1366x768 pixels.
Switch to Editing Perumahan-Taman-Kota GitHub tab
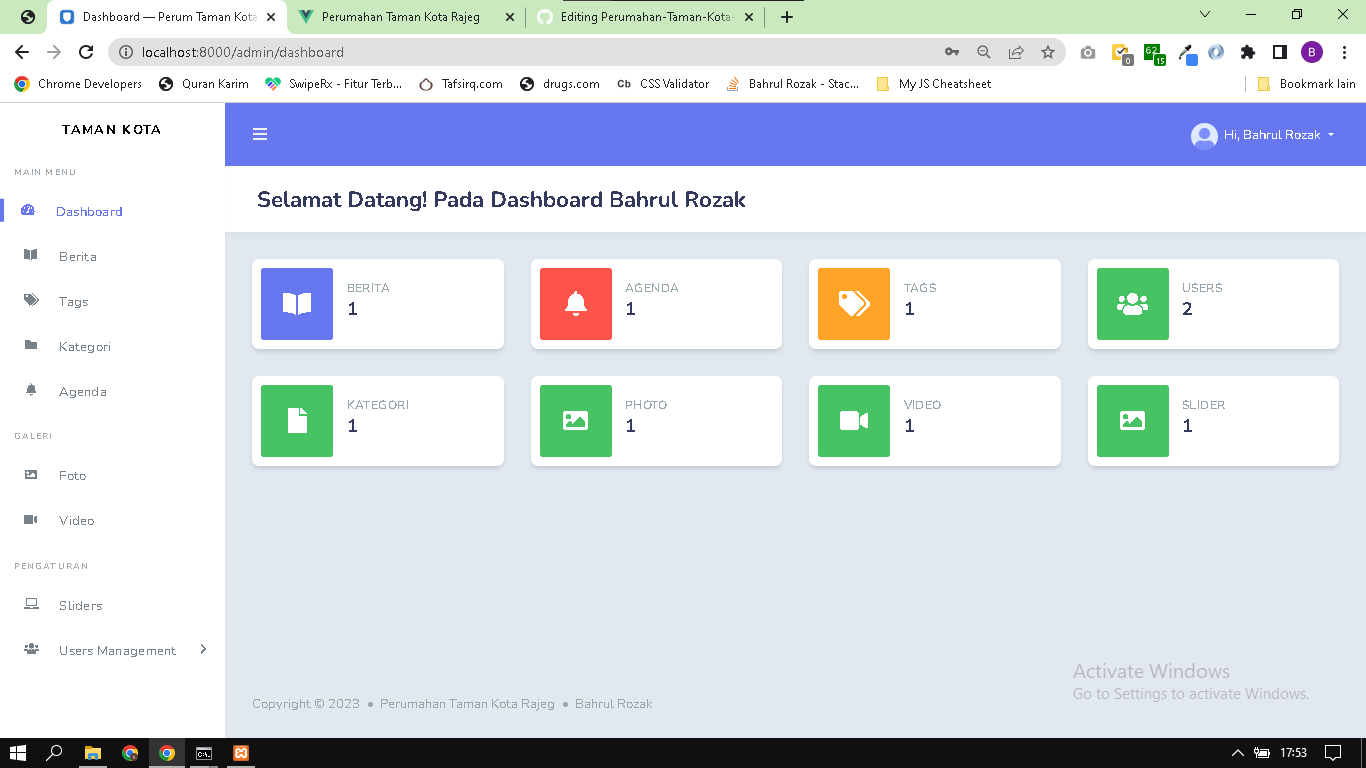pyautogui.click(x=645, y=17)
